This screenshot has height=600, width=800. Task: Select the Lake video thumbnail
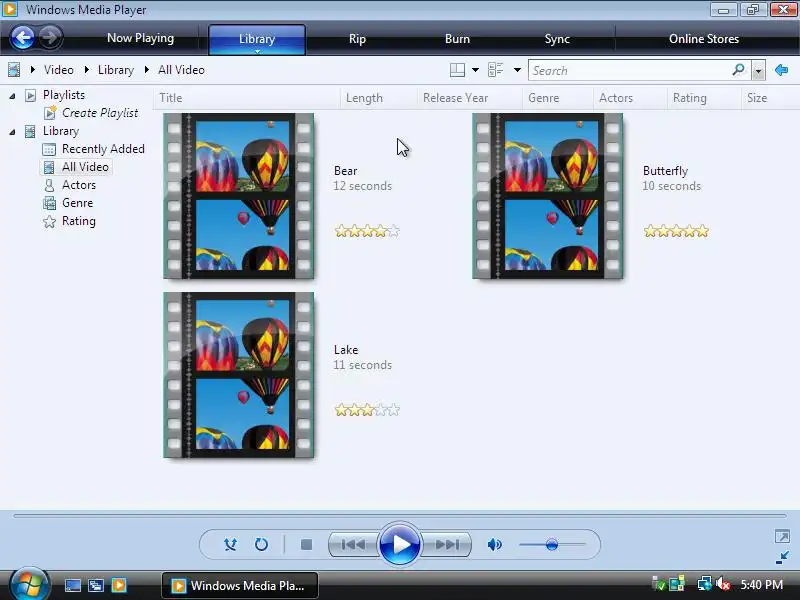(239, 375)
